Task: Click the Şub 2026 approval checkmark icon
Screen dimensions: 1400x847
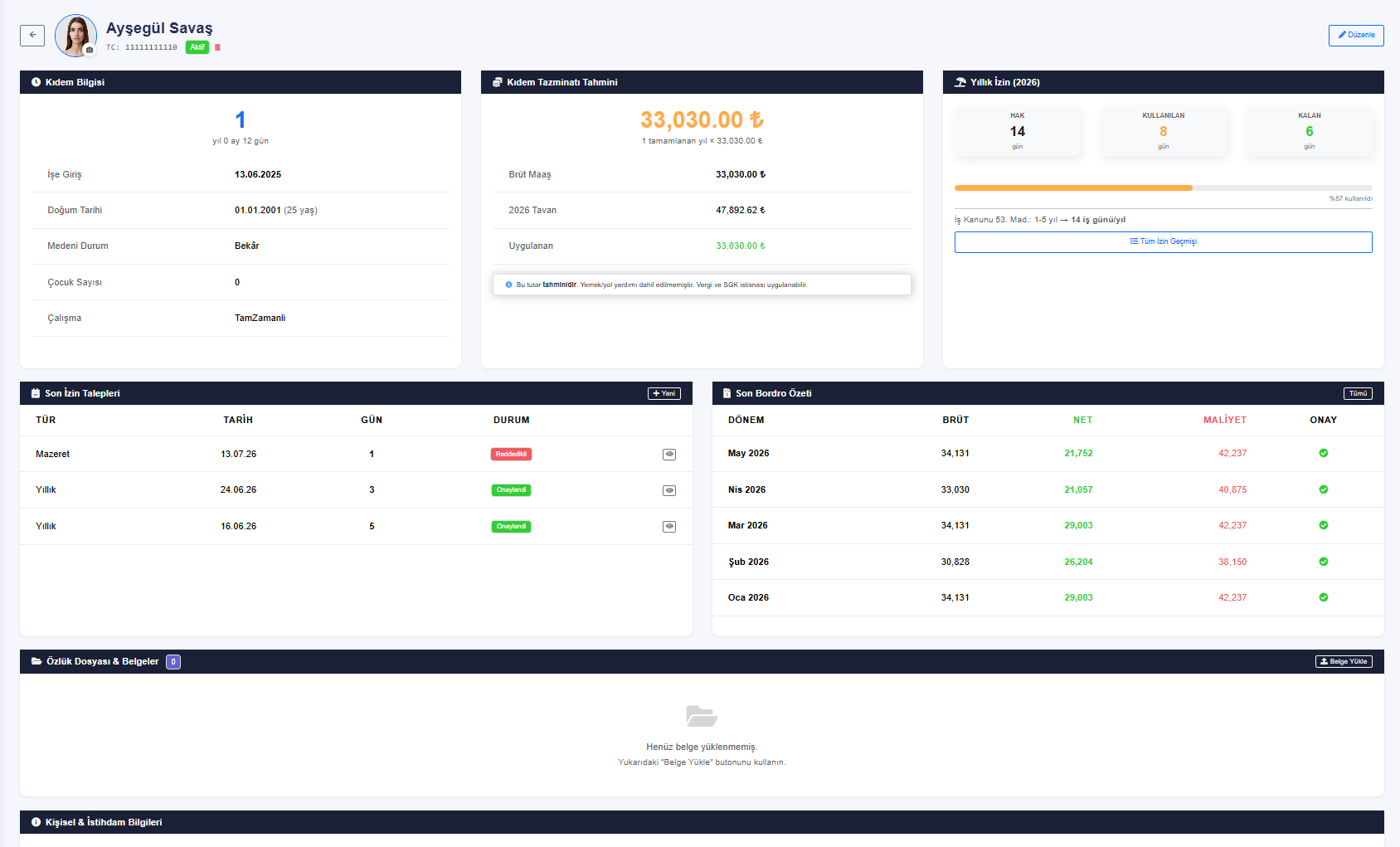Action: pyautogui.click(x=1324, y=562)
